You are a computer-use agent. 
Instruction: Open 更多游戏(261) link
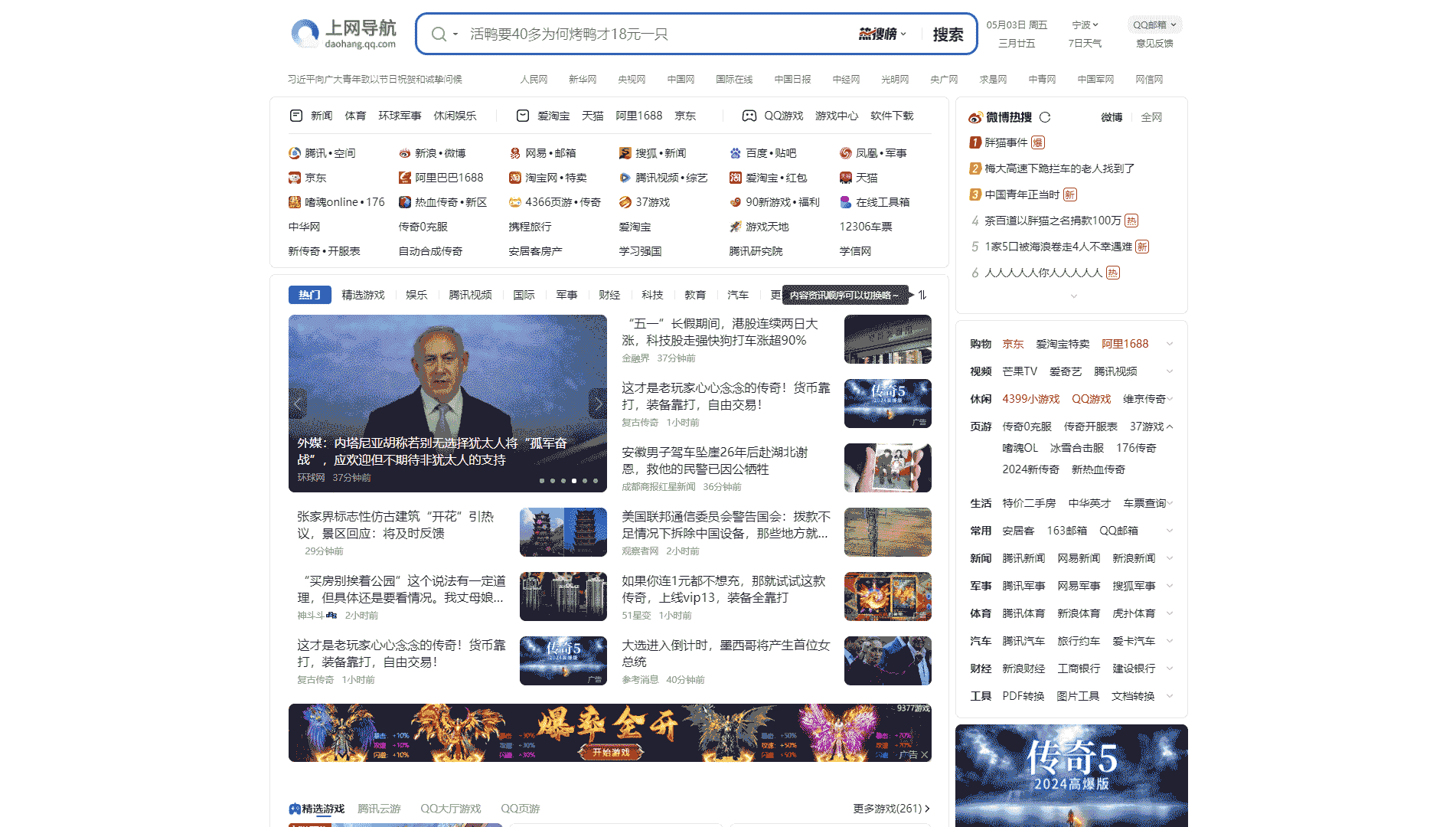point(891,809)
